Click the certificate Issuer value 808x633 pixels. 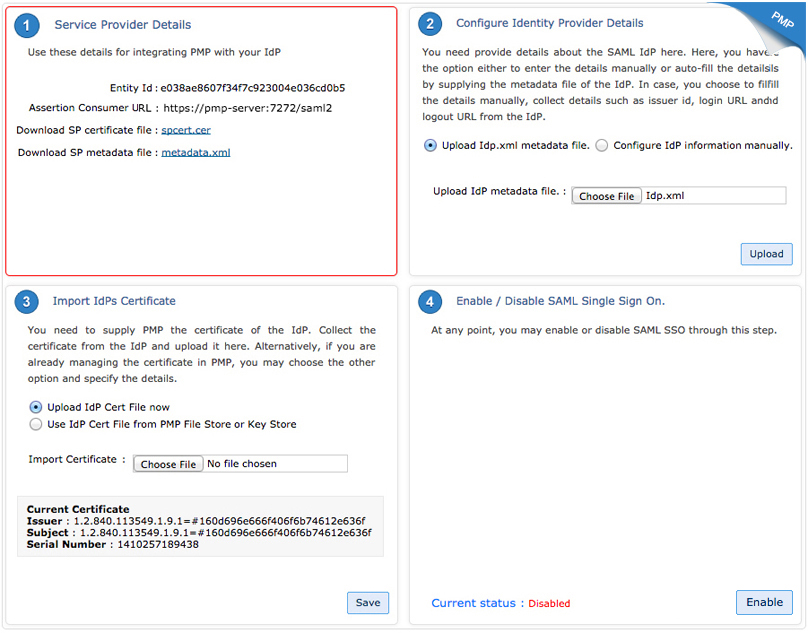click(x=220, y=521)
